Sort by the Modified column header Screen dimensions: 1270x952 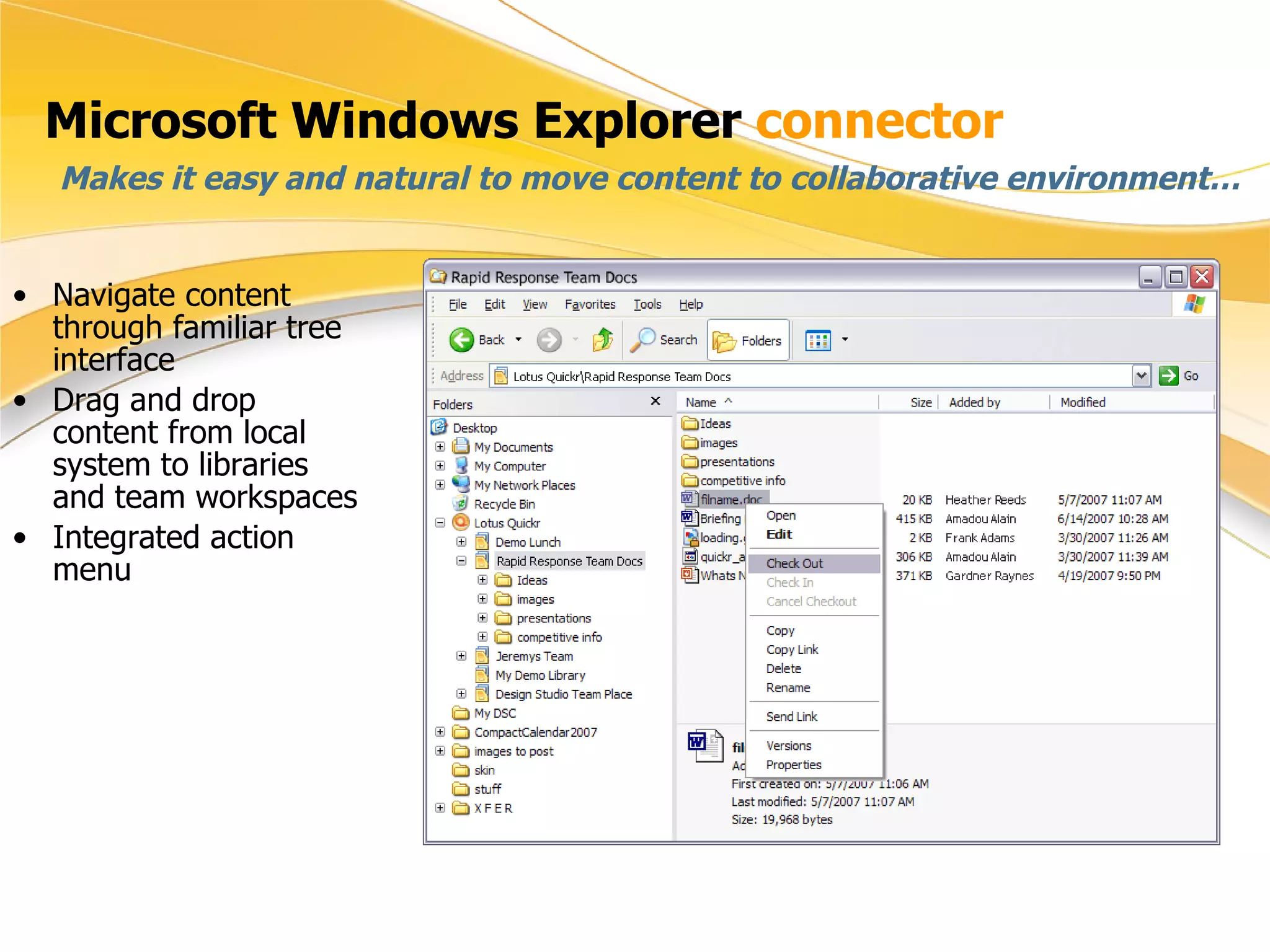click(1132, 402)
